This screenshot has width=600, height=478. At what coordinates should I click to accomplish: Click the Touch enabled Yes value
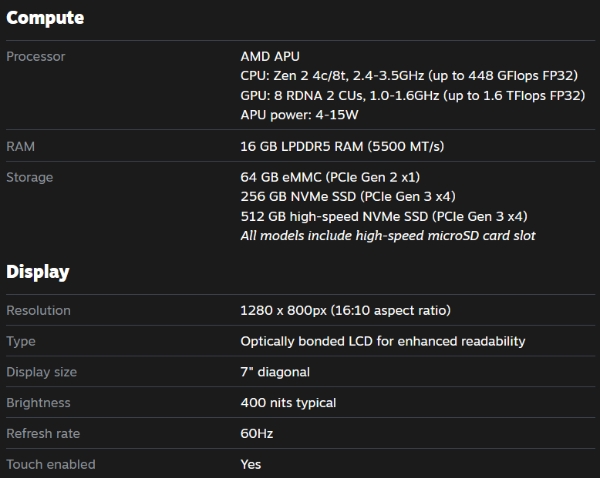[x=251, y=464]
